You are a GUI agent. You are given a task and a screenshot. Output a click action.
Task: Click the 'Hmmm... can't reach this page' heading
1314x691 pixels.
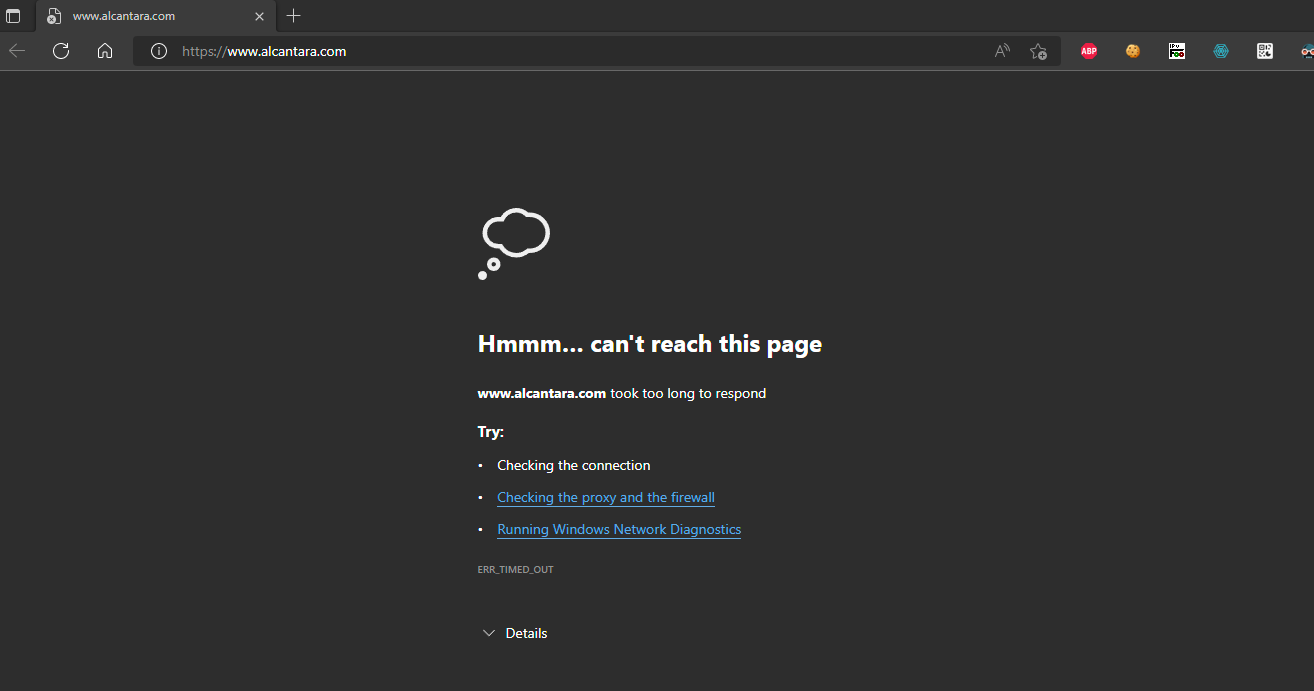click(650, 344)
